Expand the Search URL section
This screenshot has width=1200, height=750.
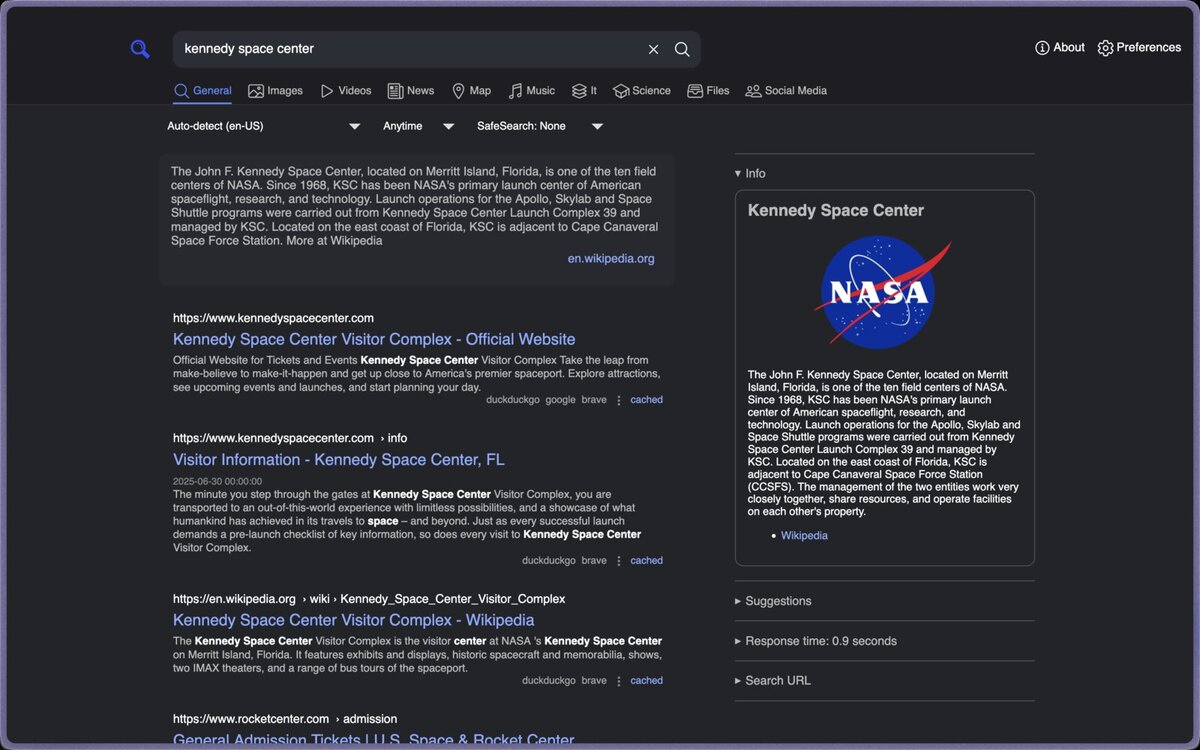coord(773,681)
